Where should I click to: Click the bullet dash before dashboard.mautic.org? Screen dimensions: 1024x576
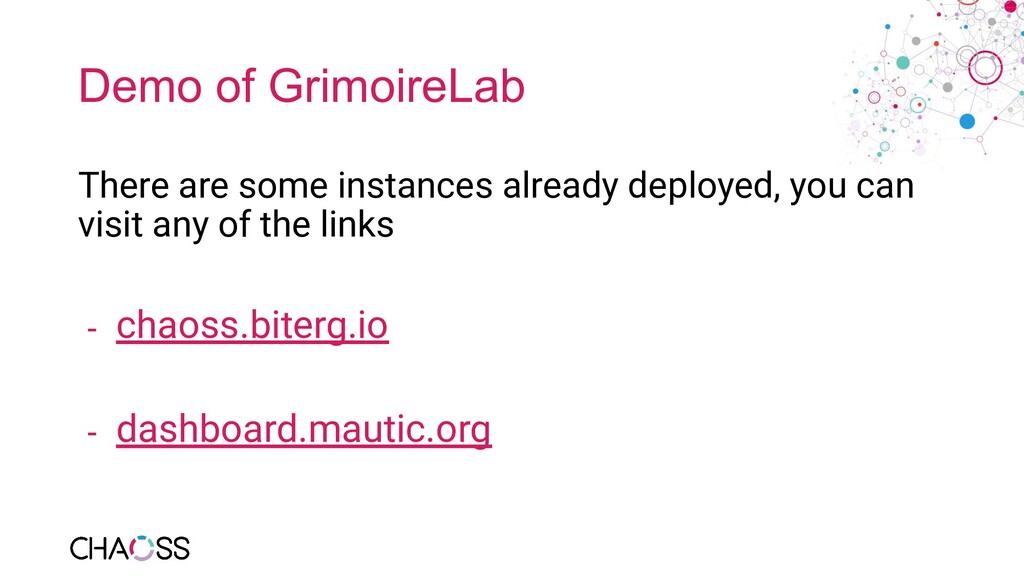point(92,432)
